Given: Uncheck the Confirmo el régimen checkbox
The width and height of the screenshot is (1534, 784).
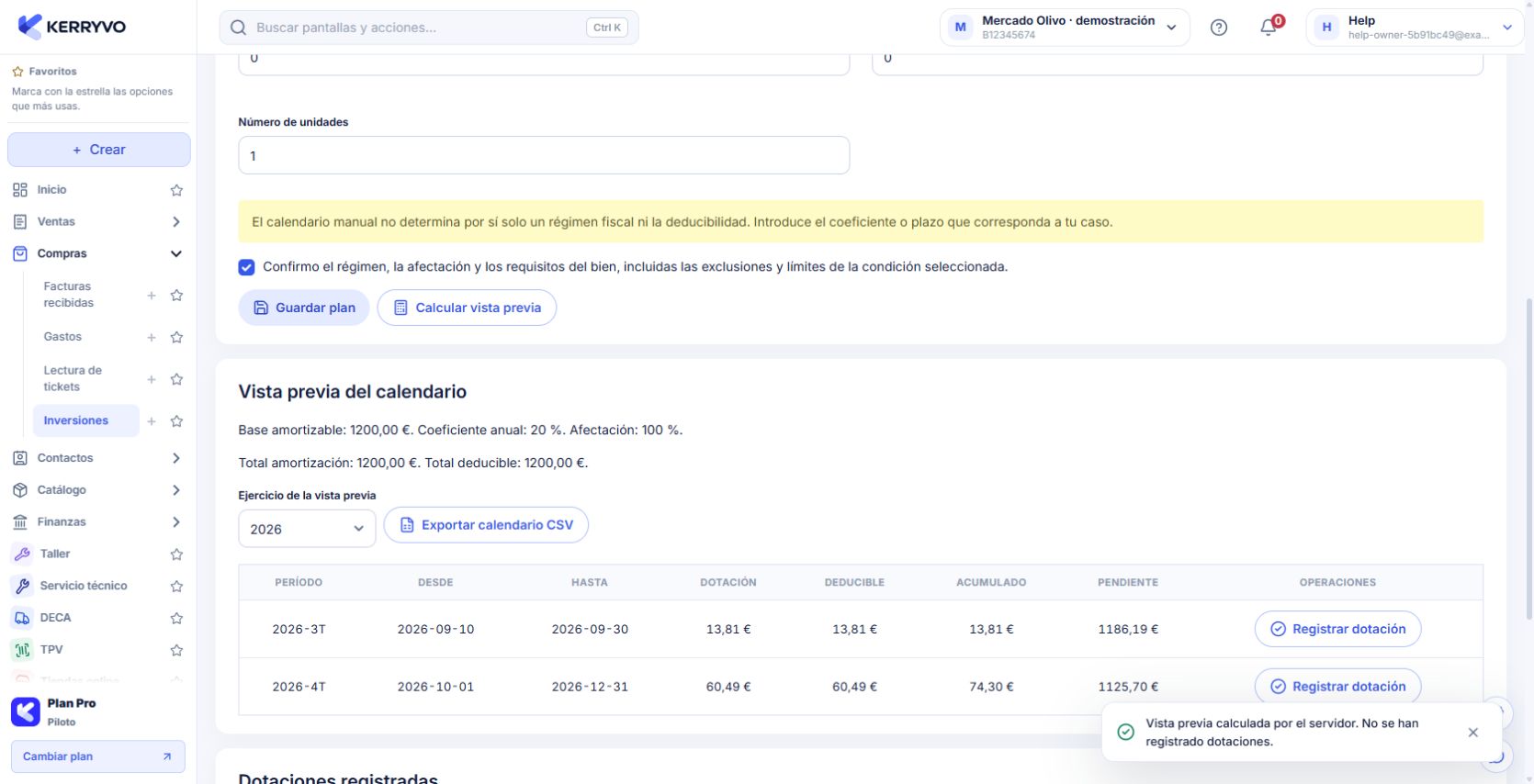Looking at the screenshot, I should pyautogui.click(x=246, y=267).
